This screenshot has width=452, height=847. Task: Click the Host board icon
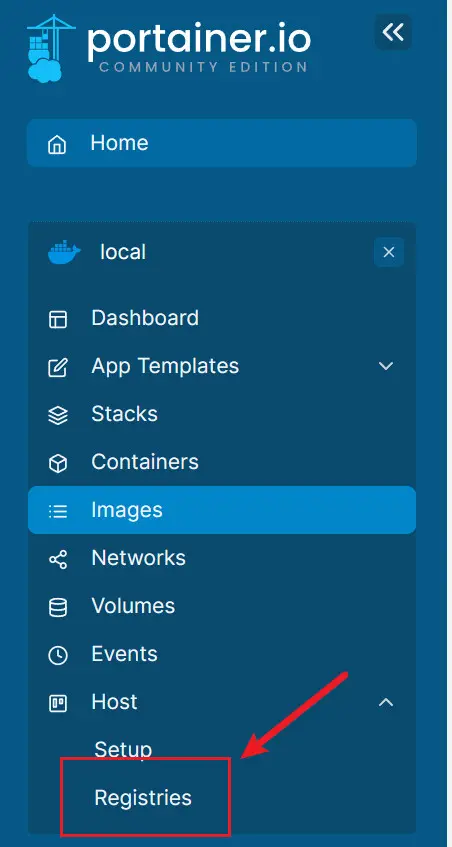pos(58,703)
